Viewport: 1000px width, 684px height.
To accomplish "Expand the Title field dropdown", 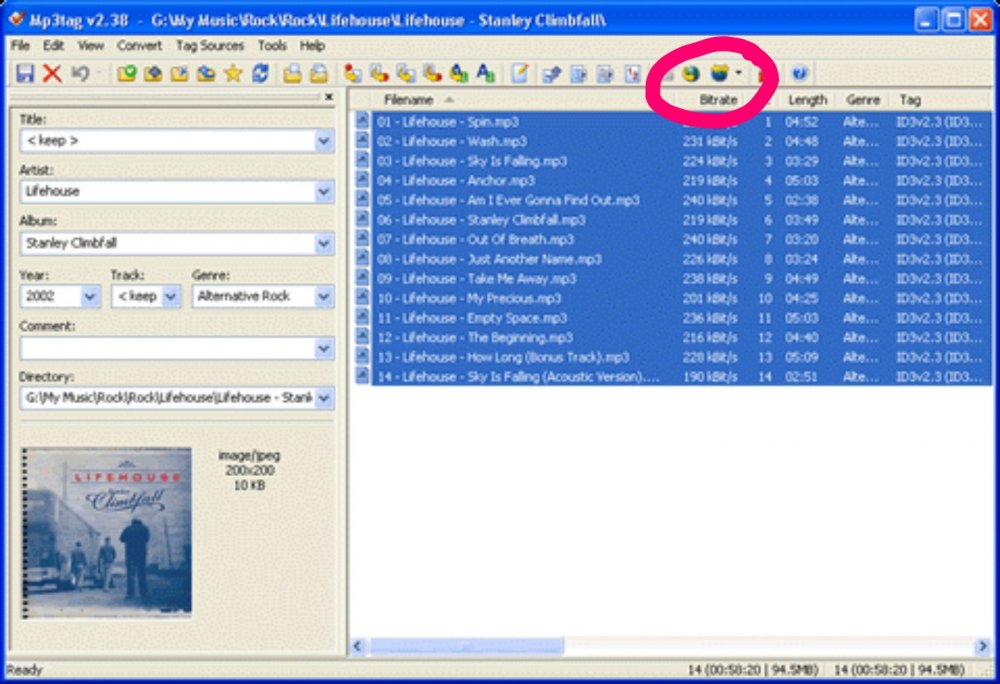I will tap(323, 140).
